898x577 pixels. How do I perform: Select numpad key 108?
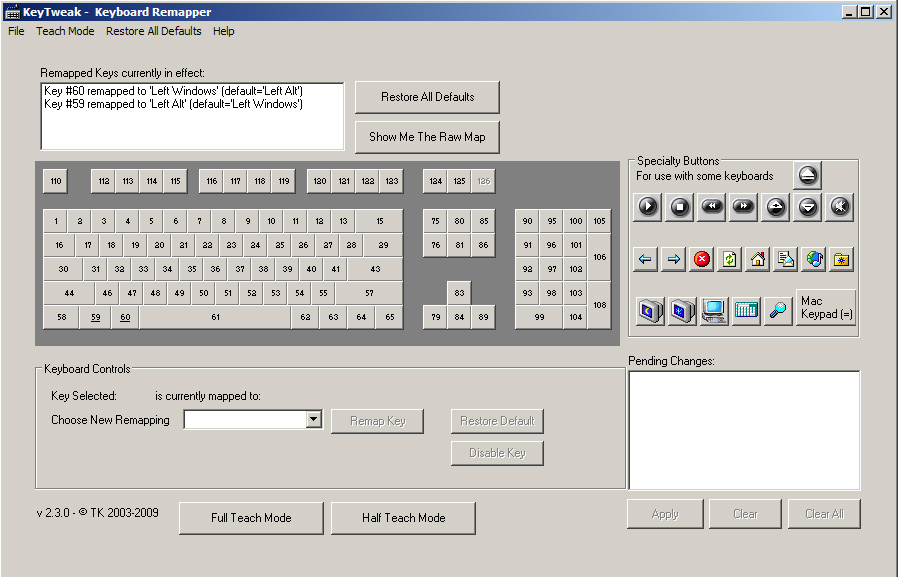tap(599, 305)
